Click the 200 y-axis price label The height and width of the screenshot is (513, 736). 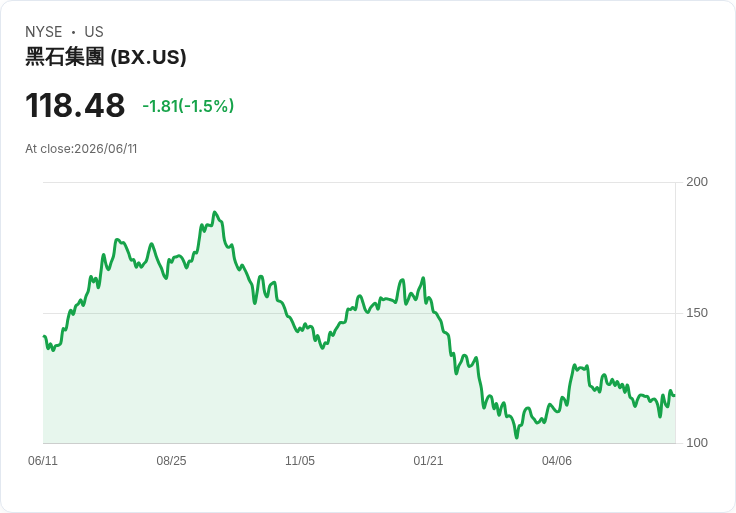click(697, 182)
